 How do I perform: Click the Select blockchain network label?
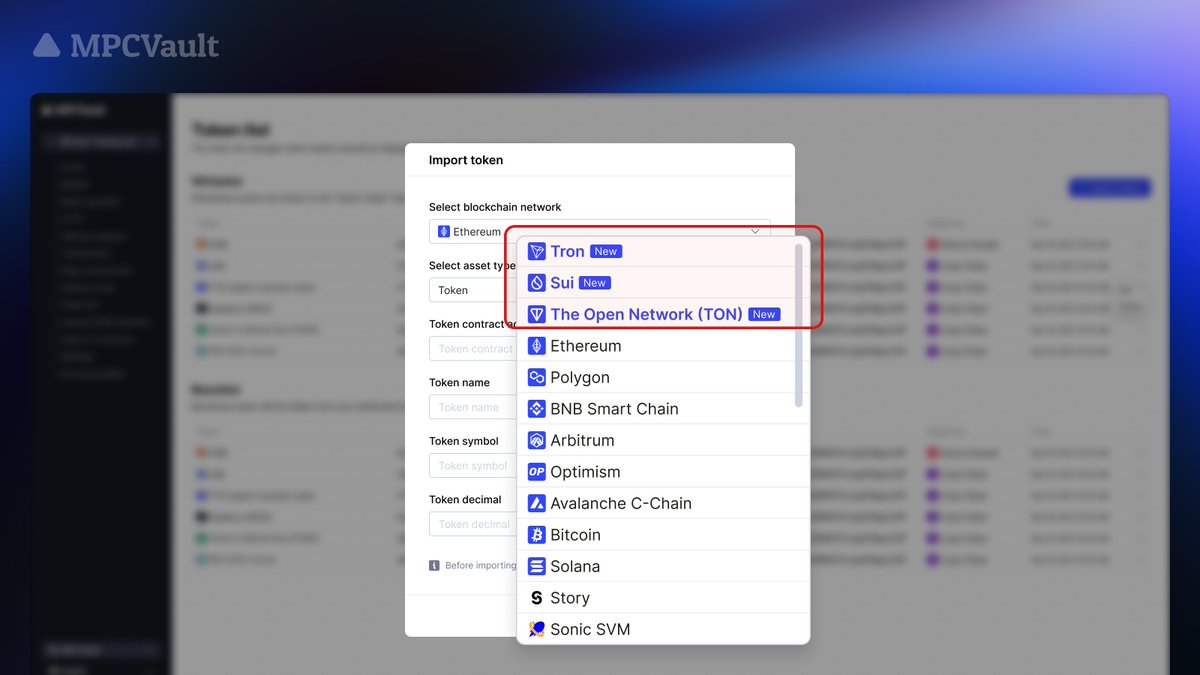(x=495, y=207)
